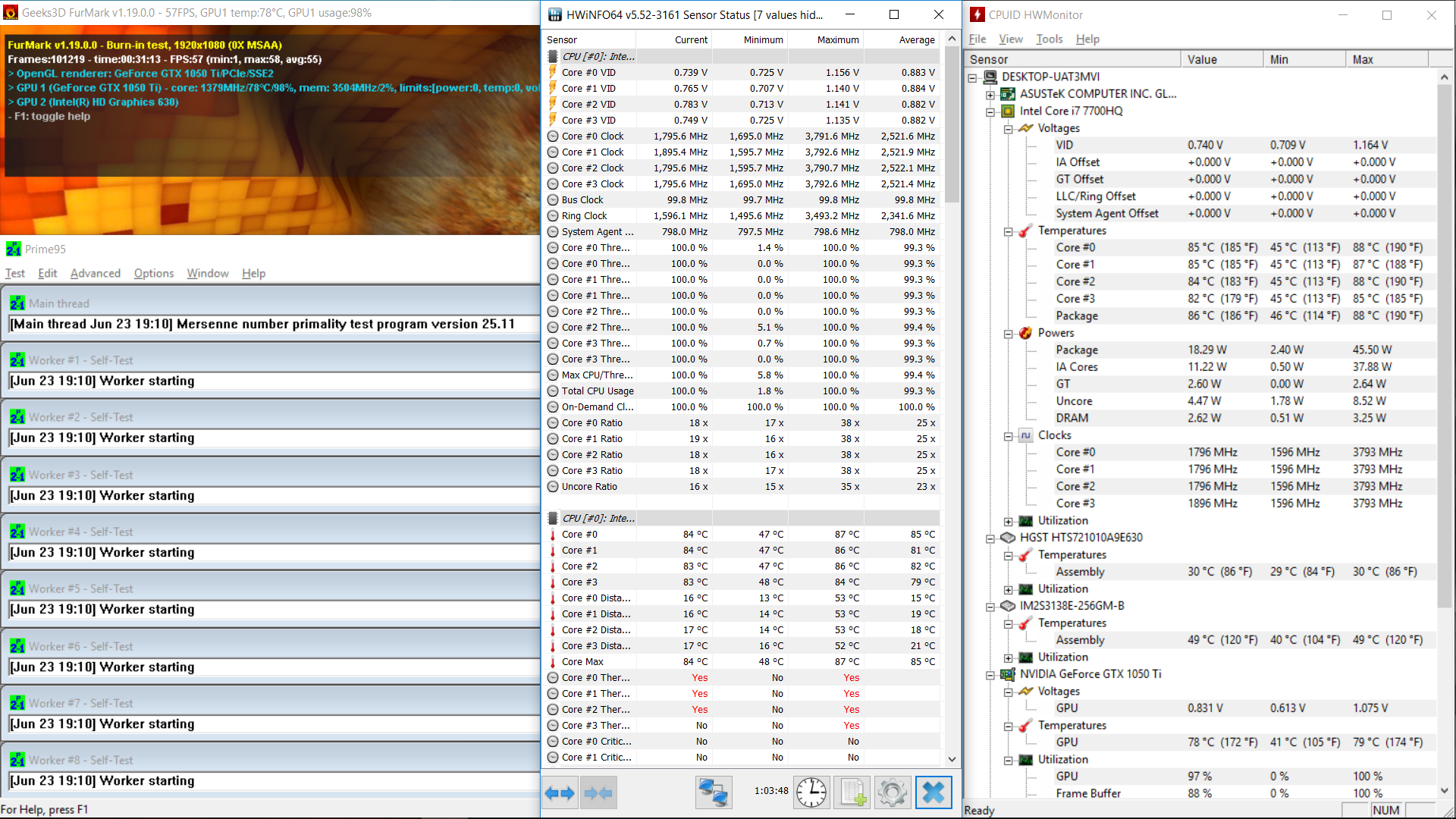Open HWiNFO network remote monitoring icon

pos(713,793)
